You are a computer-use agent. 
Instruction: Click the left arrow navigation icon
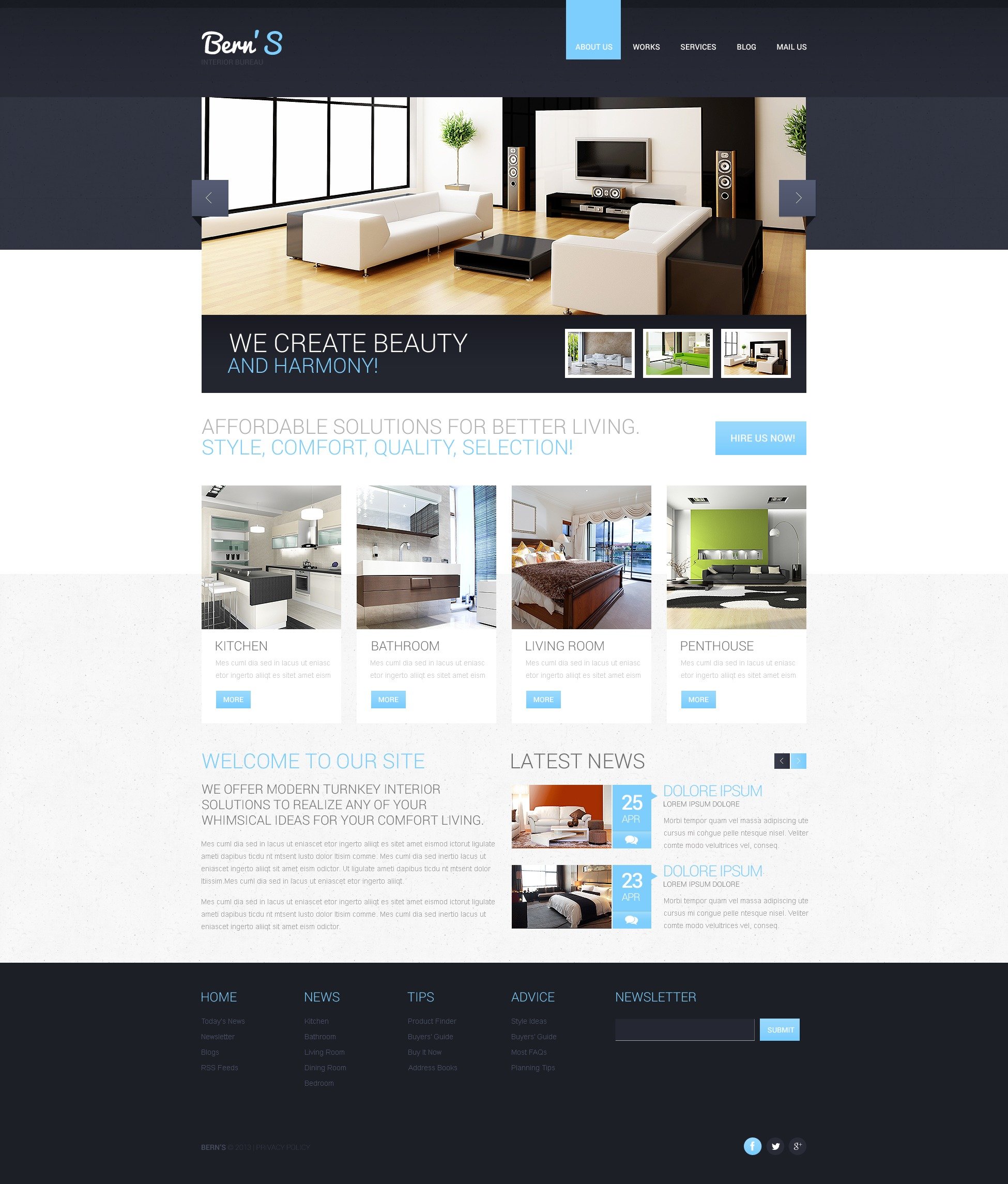click(x=210, y=198)
